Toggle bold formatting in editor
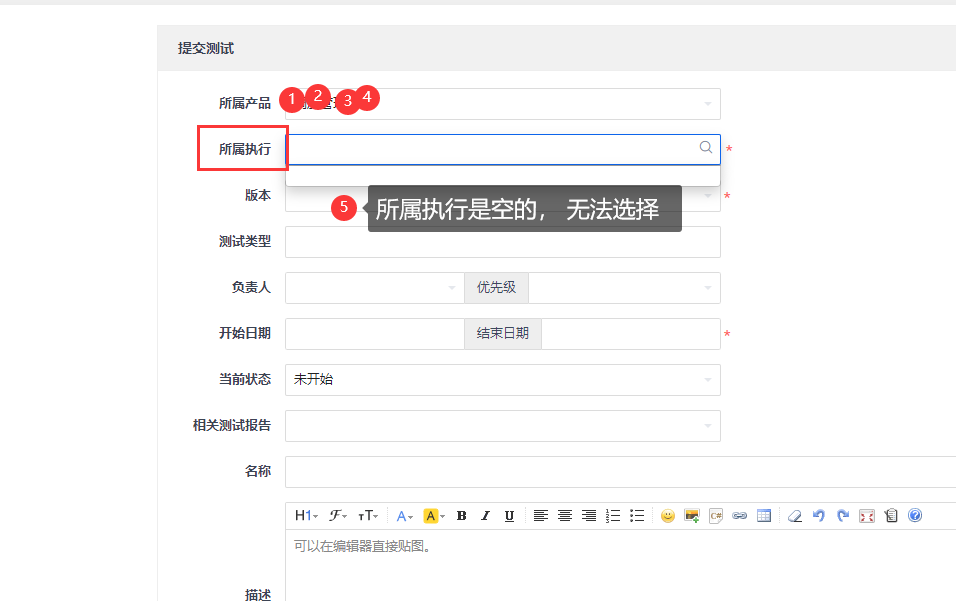Screen dimensions: 956x601 tap(462, 516)
